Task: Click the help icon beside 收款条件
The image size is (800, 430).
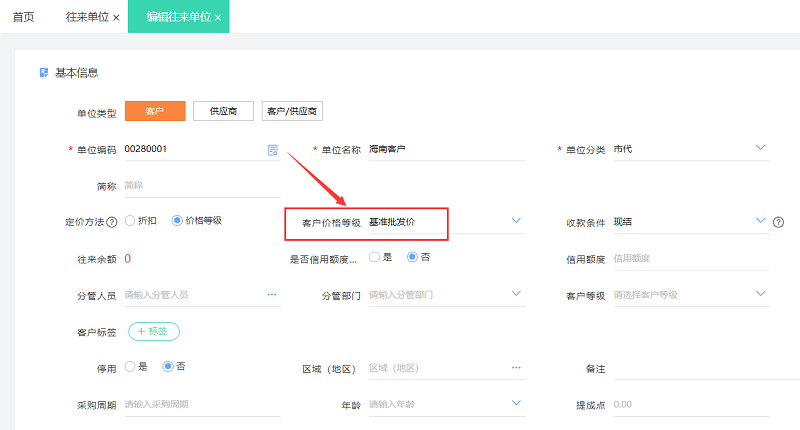Action: 778,222
